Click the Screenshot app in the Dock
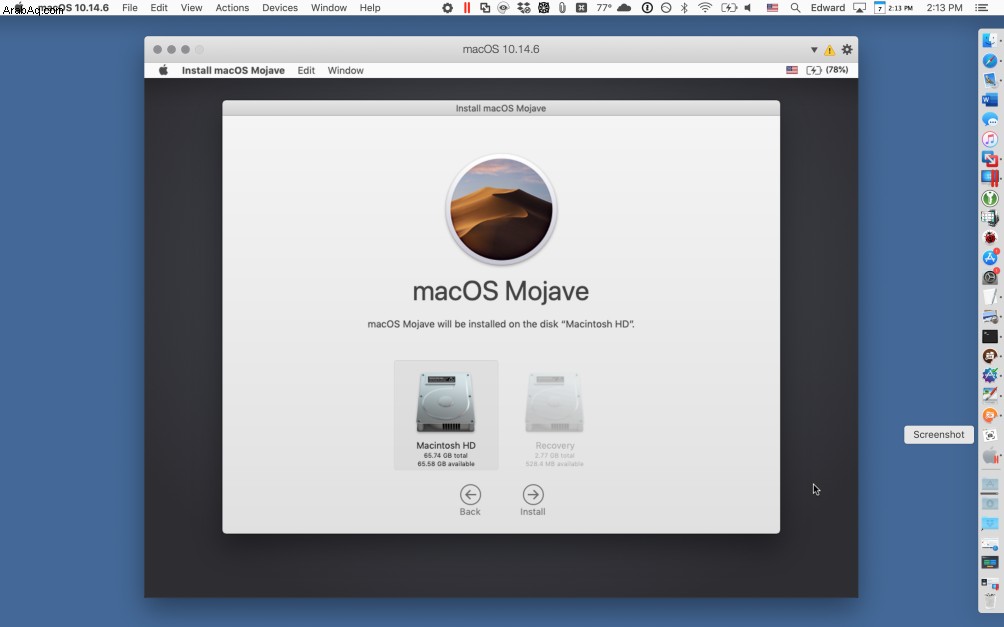1004x627 pixels. (x=990, y=435)
